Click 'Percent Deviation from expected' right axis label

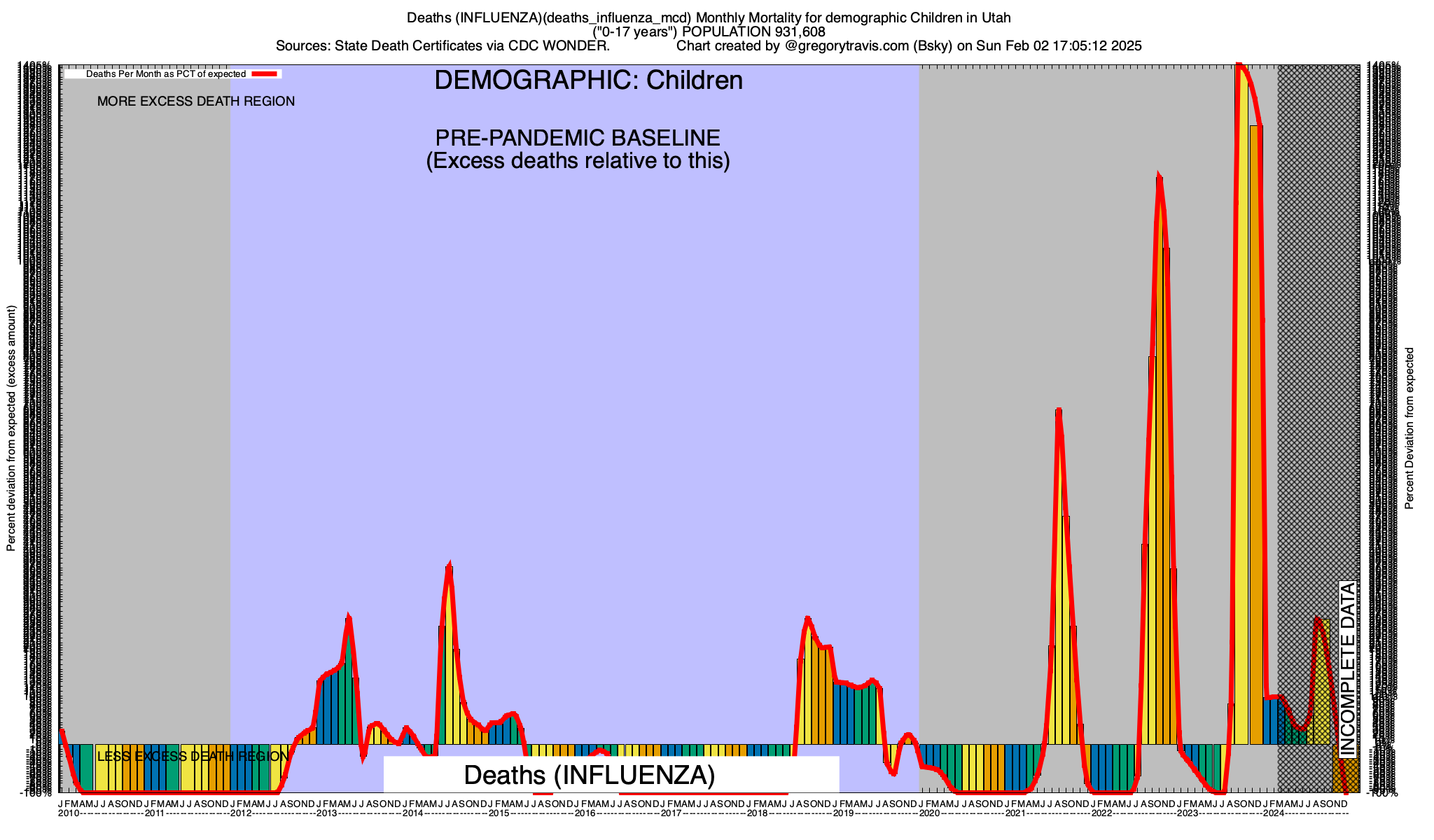1409,428
